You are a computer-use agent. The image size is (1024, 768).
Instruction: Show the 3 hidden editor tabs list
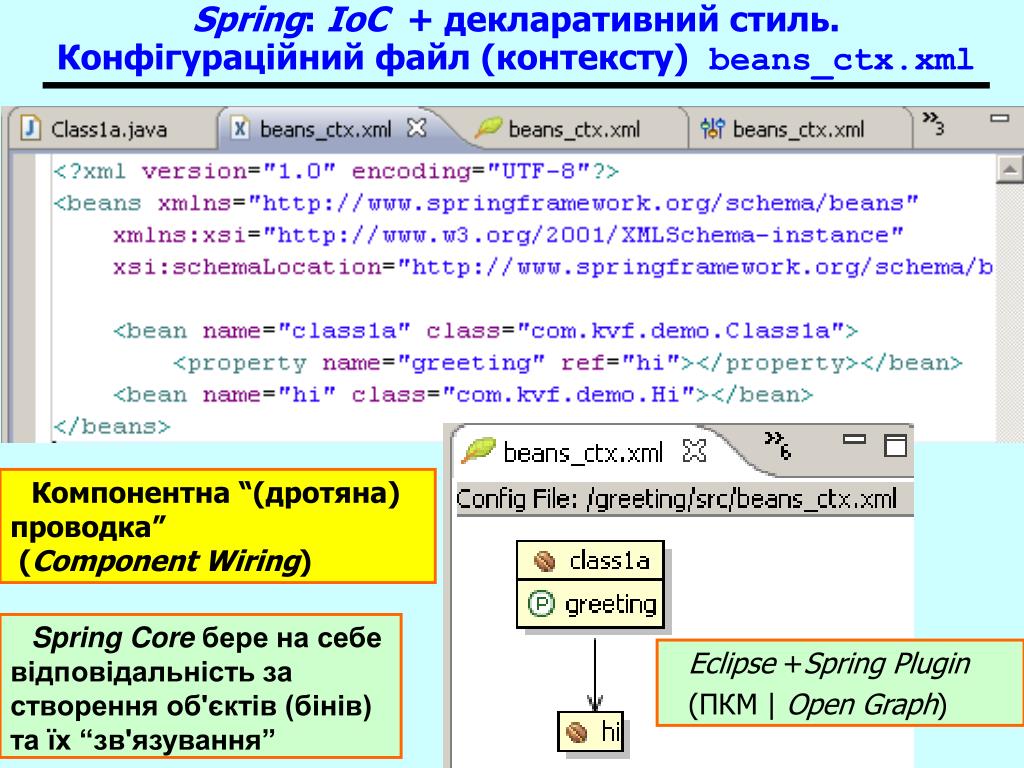(933, 123)
